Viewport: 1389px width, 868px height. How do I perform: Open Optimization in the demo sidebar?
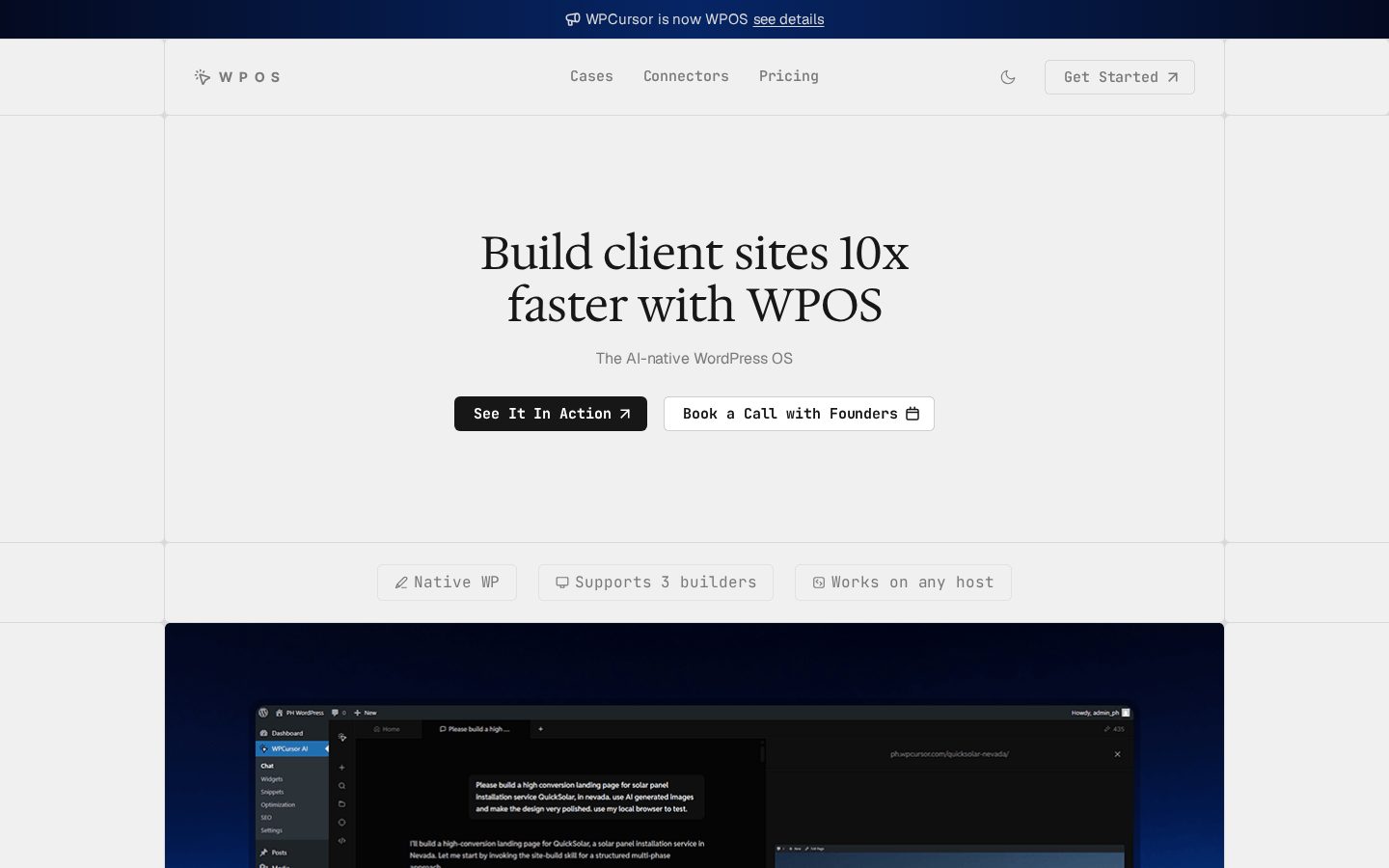click(278, 804)
